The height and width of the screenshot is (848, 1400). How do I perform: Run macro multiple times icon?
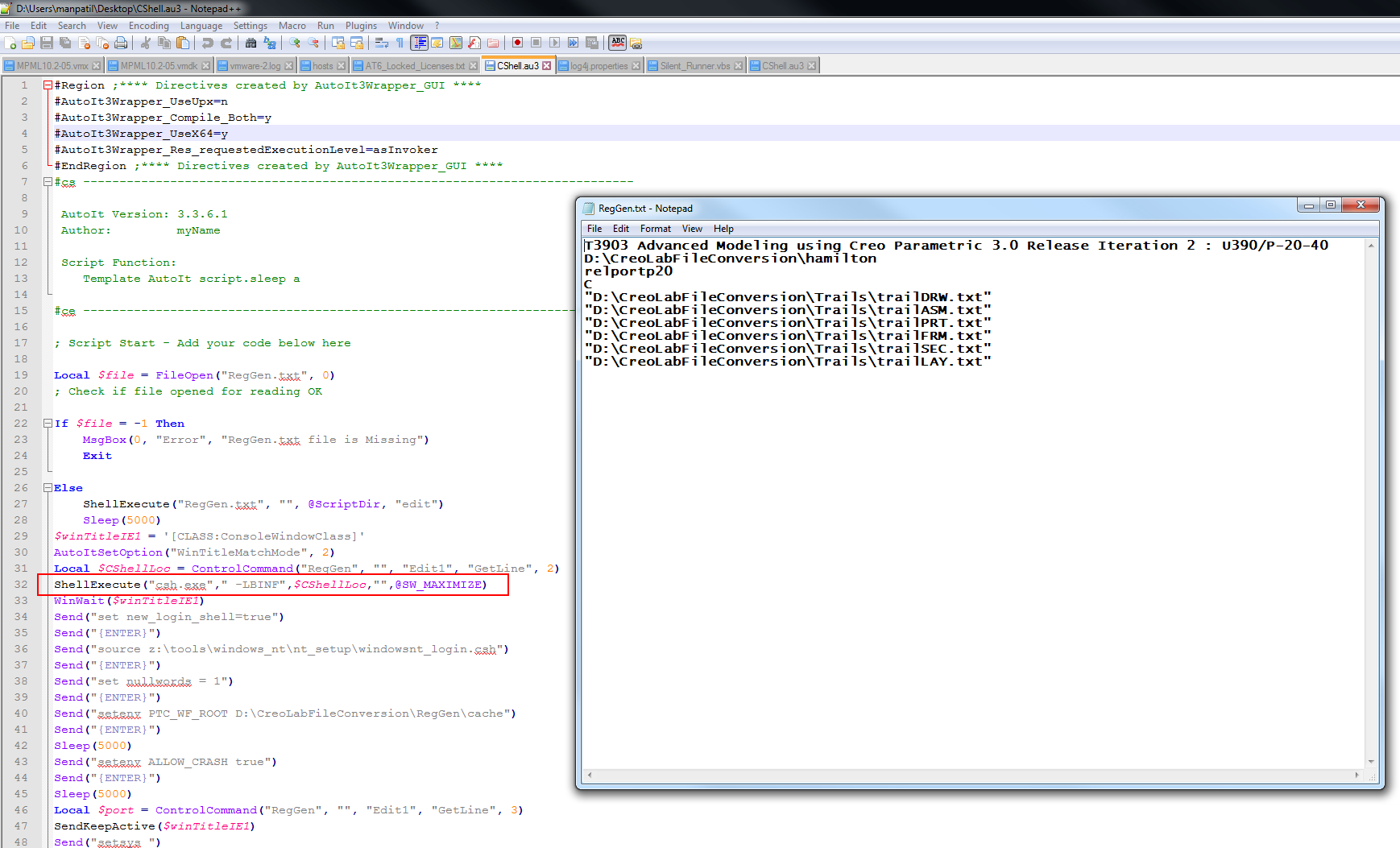point(573,43)
